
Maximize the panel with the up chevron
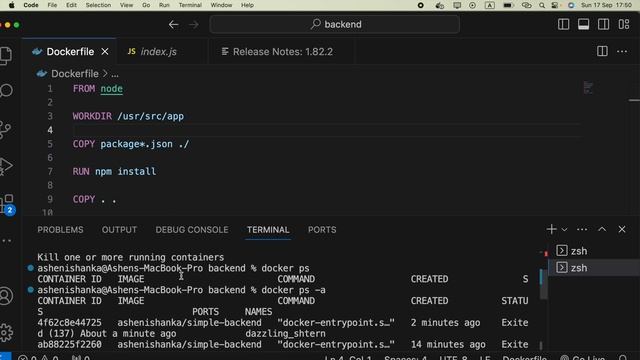click(602, 229)
